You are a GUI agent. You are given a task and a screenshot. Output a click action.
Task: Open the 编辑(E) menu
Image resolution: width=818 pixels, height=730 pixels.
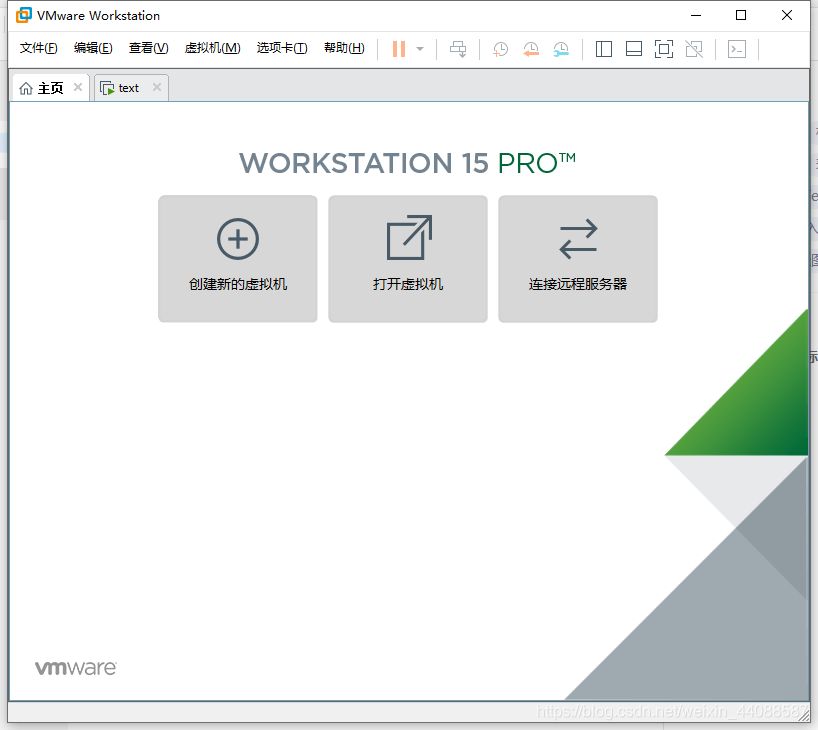point(93,48)
